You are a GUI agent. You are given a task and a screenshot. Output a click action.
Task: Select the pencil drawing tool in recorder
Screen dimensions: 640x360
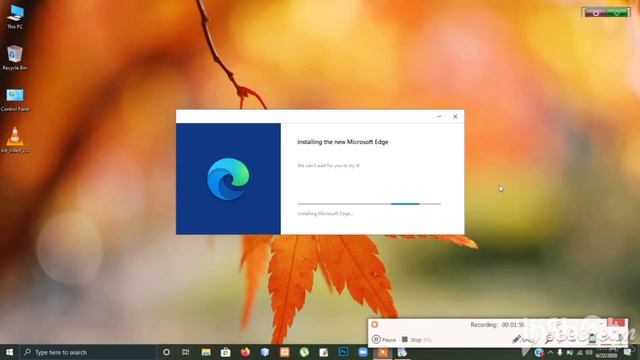pyautogui.click(x=517, y=339)
